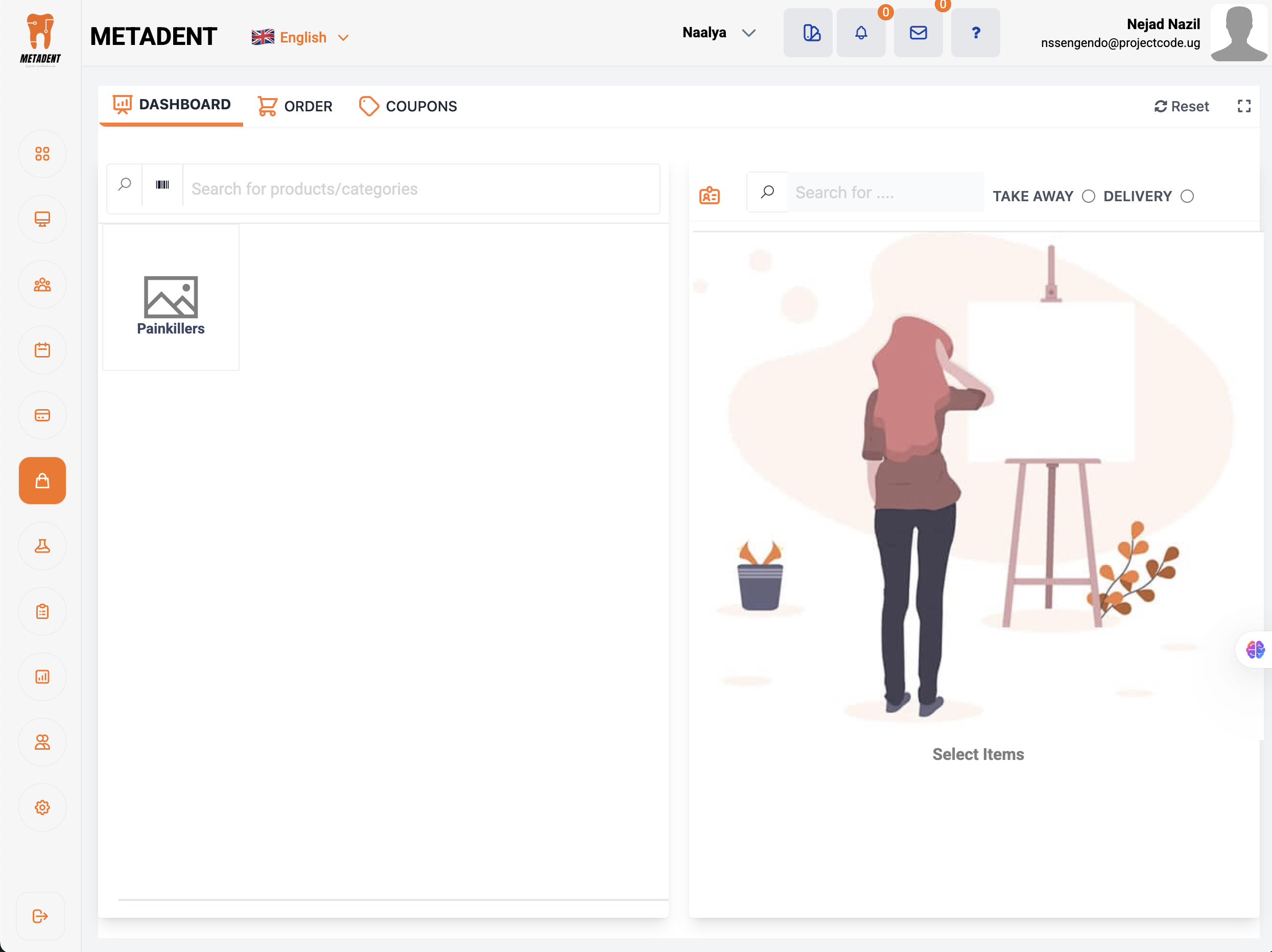Open the lab flask sidebar item

click(42, 546)
